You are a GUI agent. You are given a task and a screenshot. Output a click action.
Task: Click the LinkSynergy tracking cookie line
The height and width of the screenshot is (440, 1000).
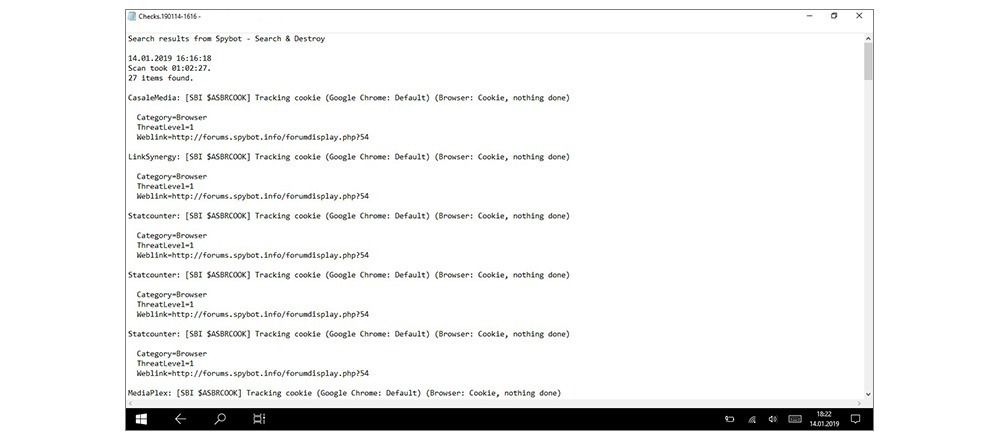pyautogui.click(x=349, y=157)
